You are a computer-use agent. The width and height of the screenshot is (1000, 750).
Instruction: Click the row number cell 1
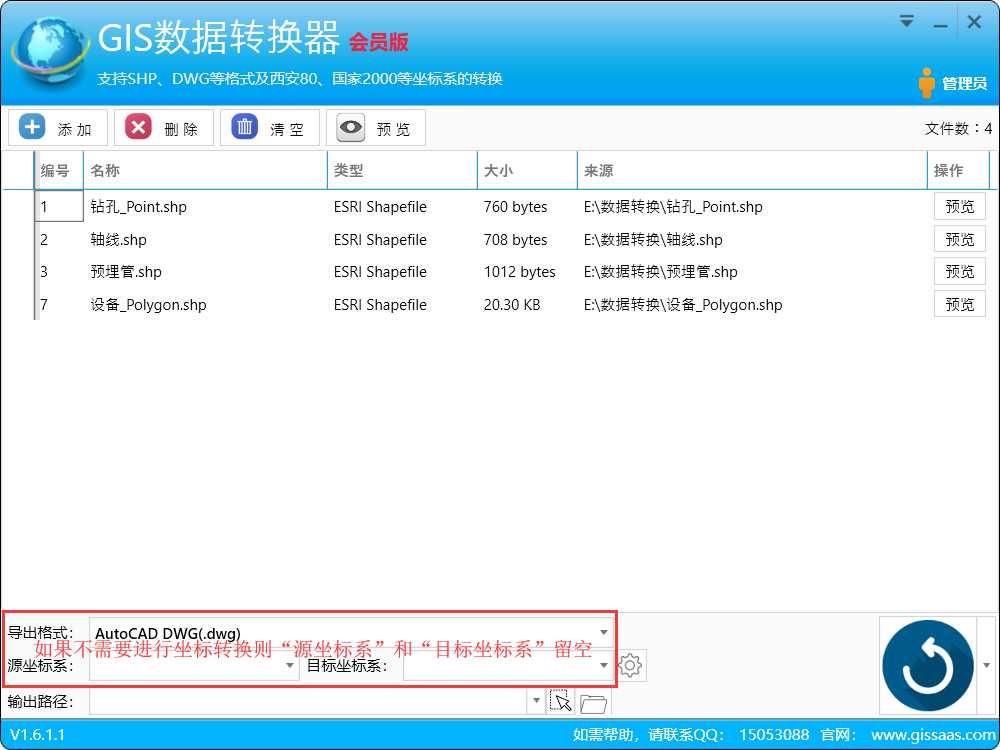pos(59,207)
